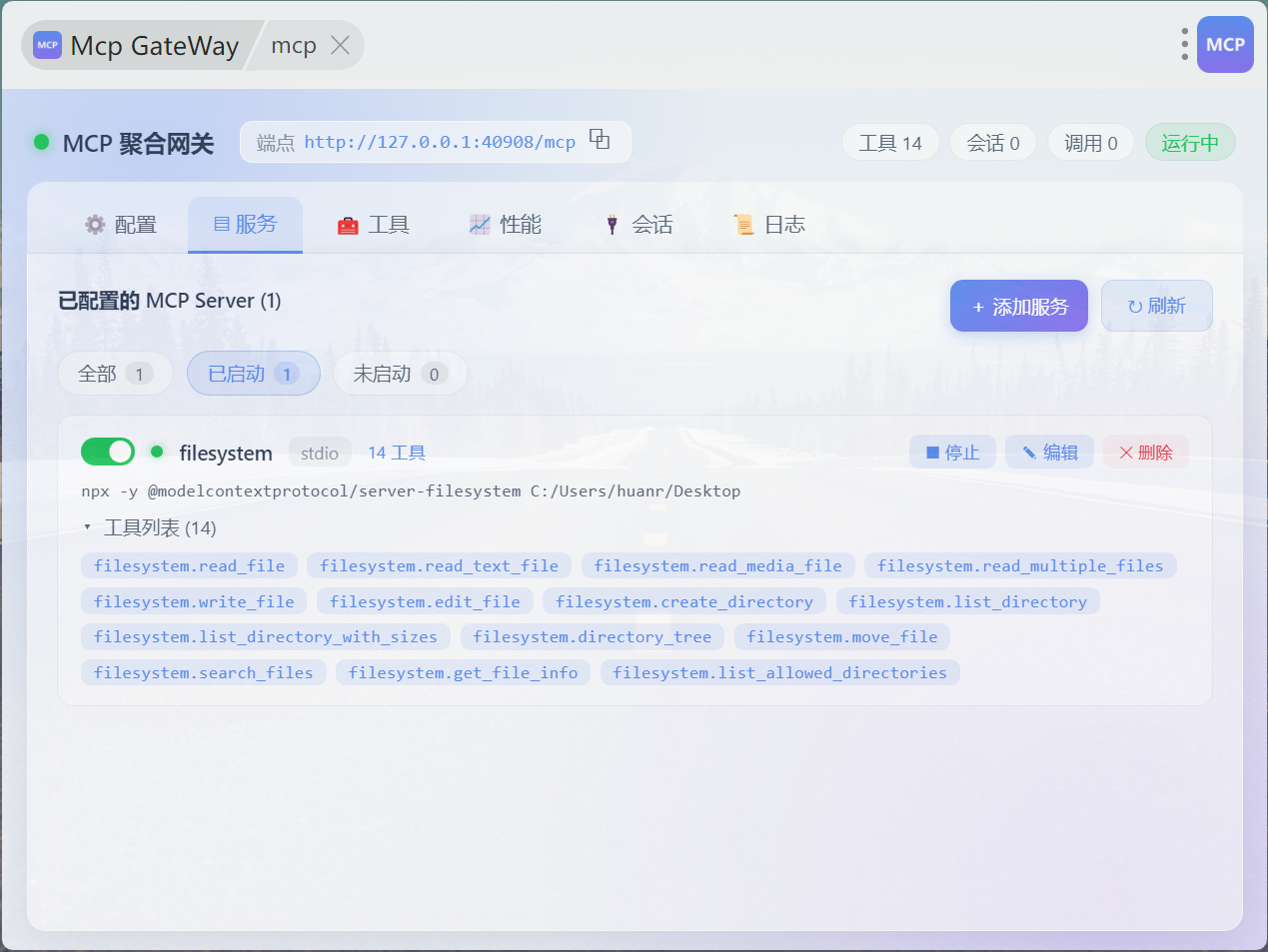Click the npx command line text
This screenshot has width=1268, height=952.
tap(411, 490)
